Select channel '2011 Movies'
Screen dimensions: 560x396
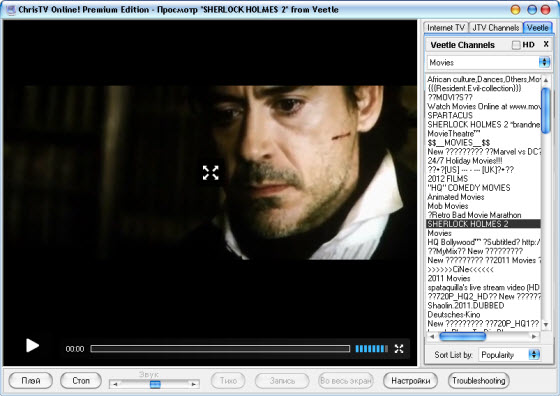pos(484,278)
